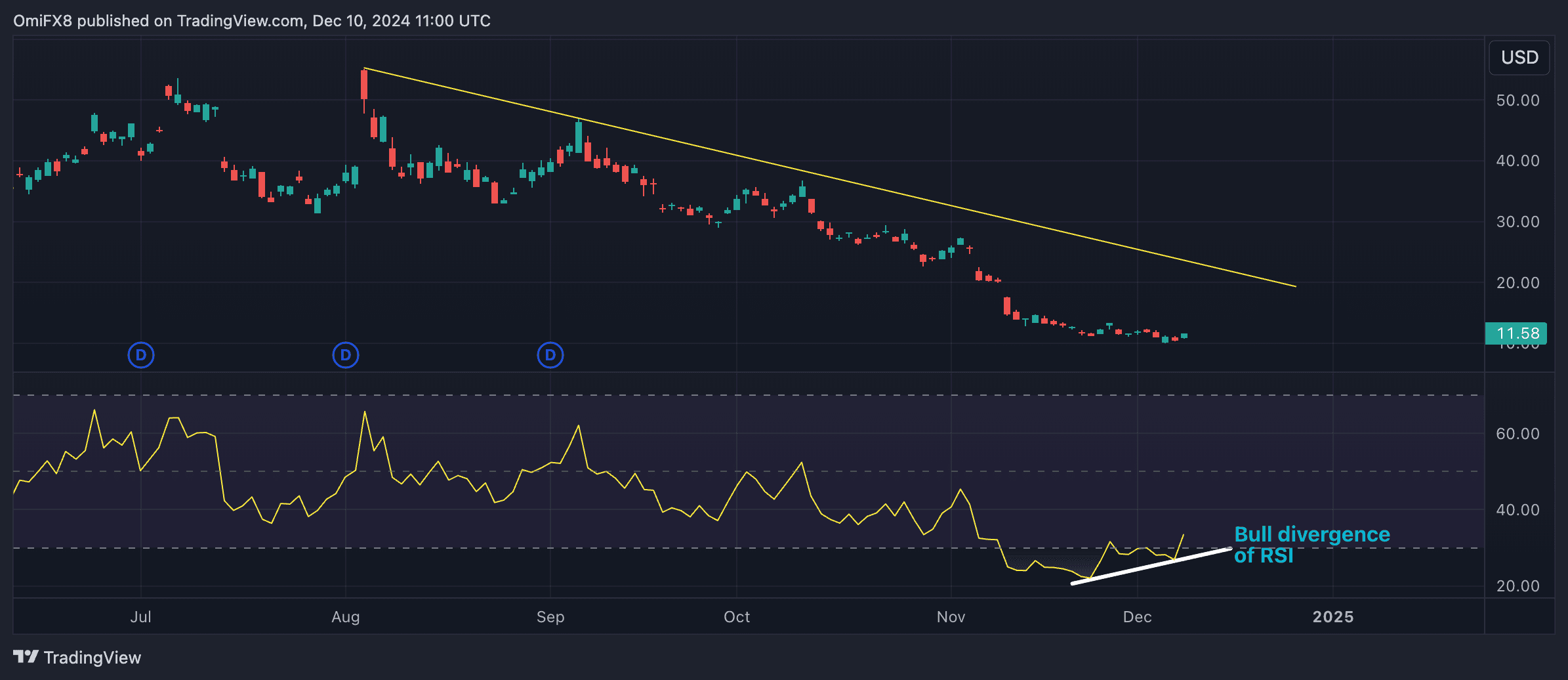The height and width of the screenshot is (680, 1568).
Task: Click the dividend marker under Jul
Action: pos(140,355)
